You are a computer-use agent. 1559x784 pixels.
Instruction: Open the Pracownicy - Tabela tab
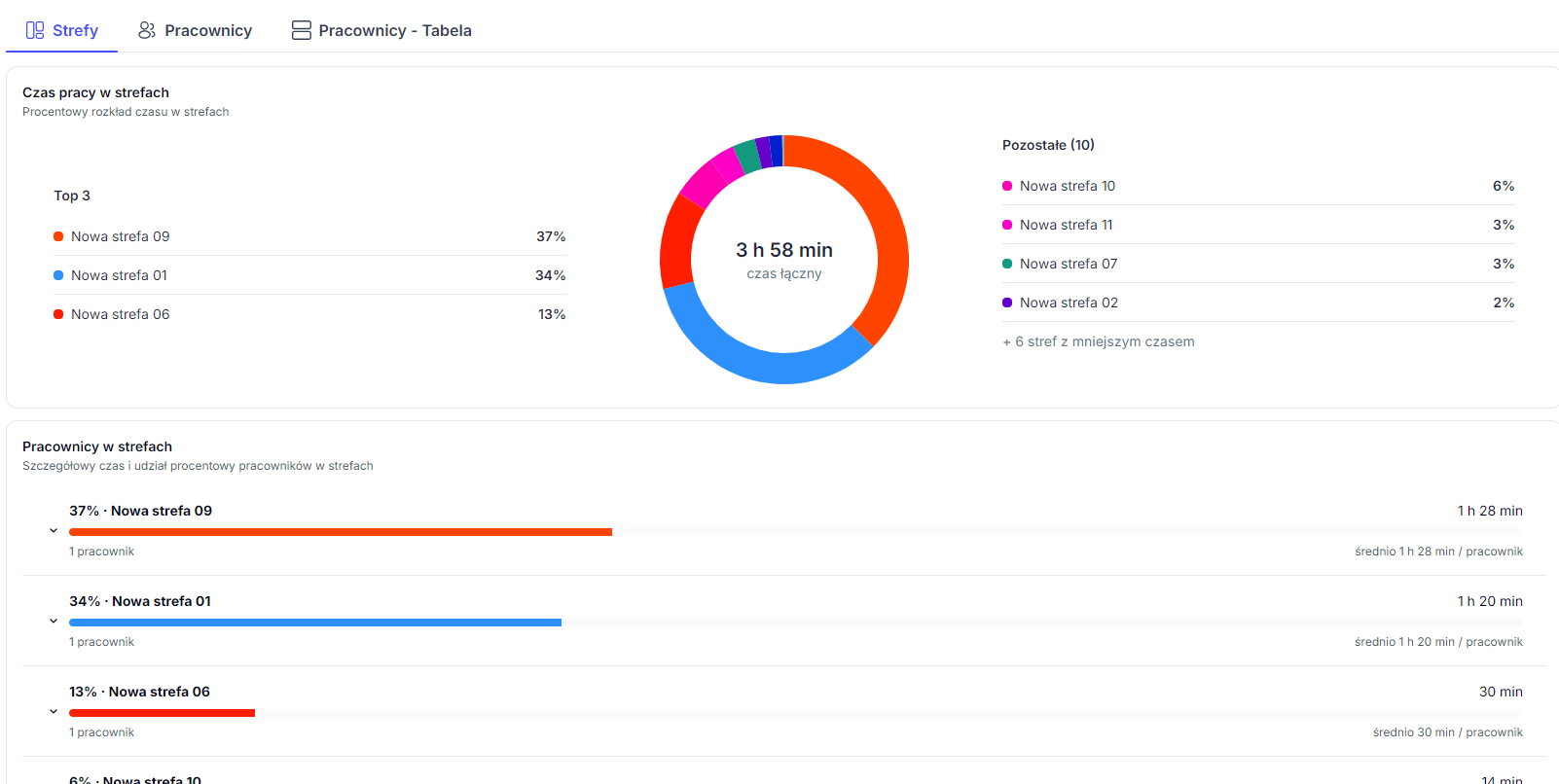click(x=381, y=30)
